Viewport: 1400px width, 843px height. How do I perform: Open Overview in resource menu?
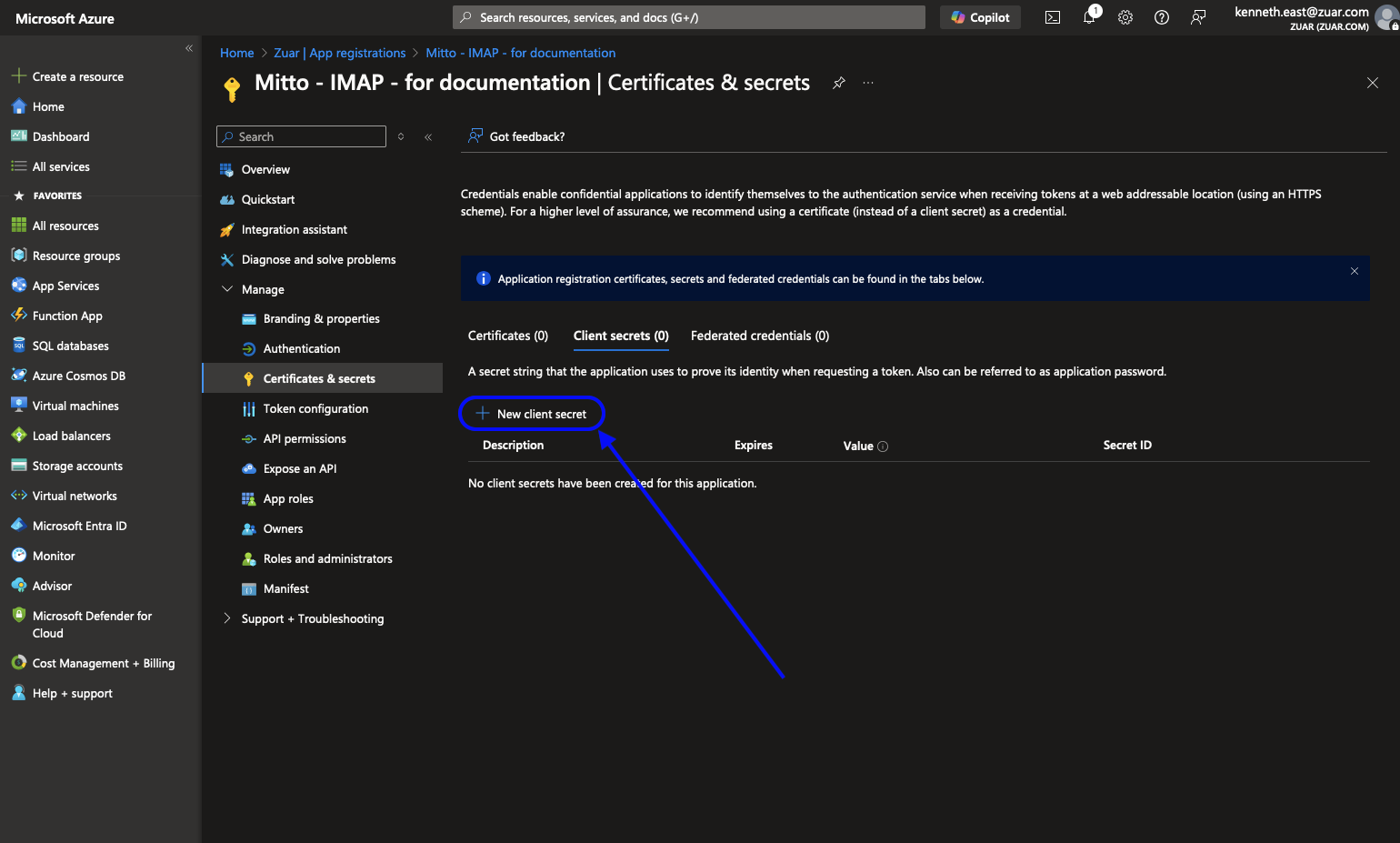[255, 169]
